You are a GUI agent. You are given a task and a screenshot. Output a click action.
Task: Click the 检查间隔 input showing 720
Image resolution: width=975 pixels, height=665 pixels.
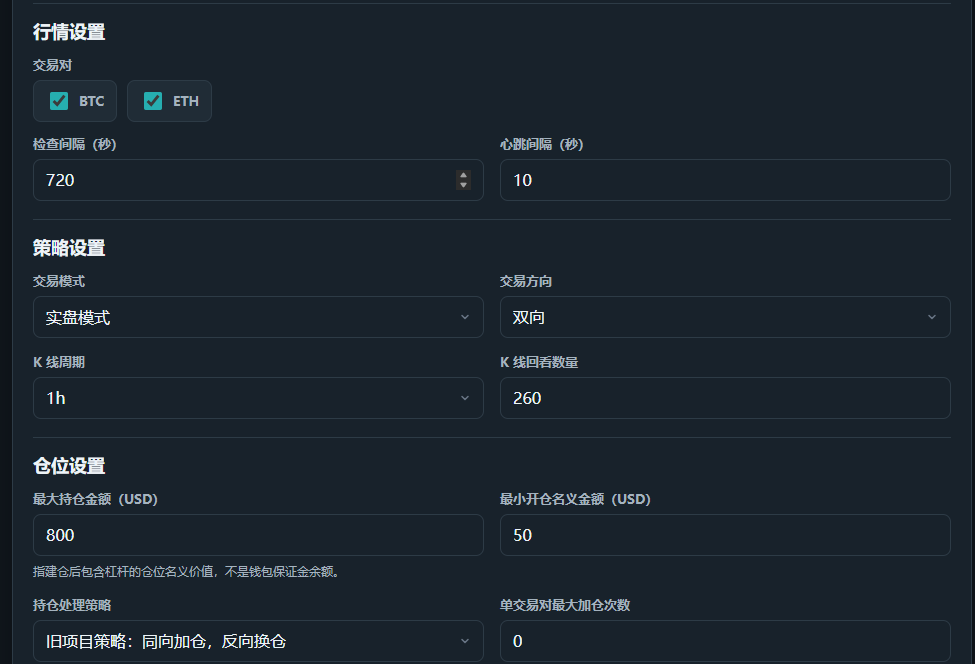tap(258, 180)
